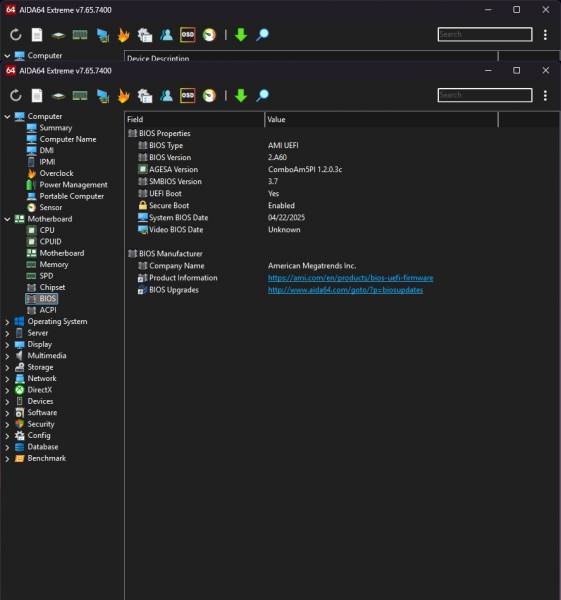Open the aida64.com BIOS updates link
The height and width of the screenshot is (600, 561).
[x=346, y=290]
